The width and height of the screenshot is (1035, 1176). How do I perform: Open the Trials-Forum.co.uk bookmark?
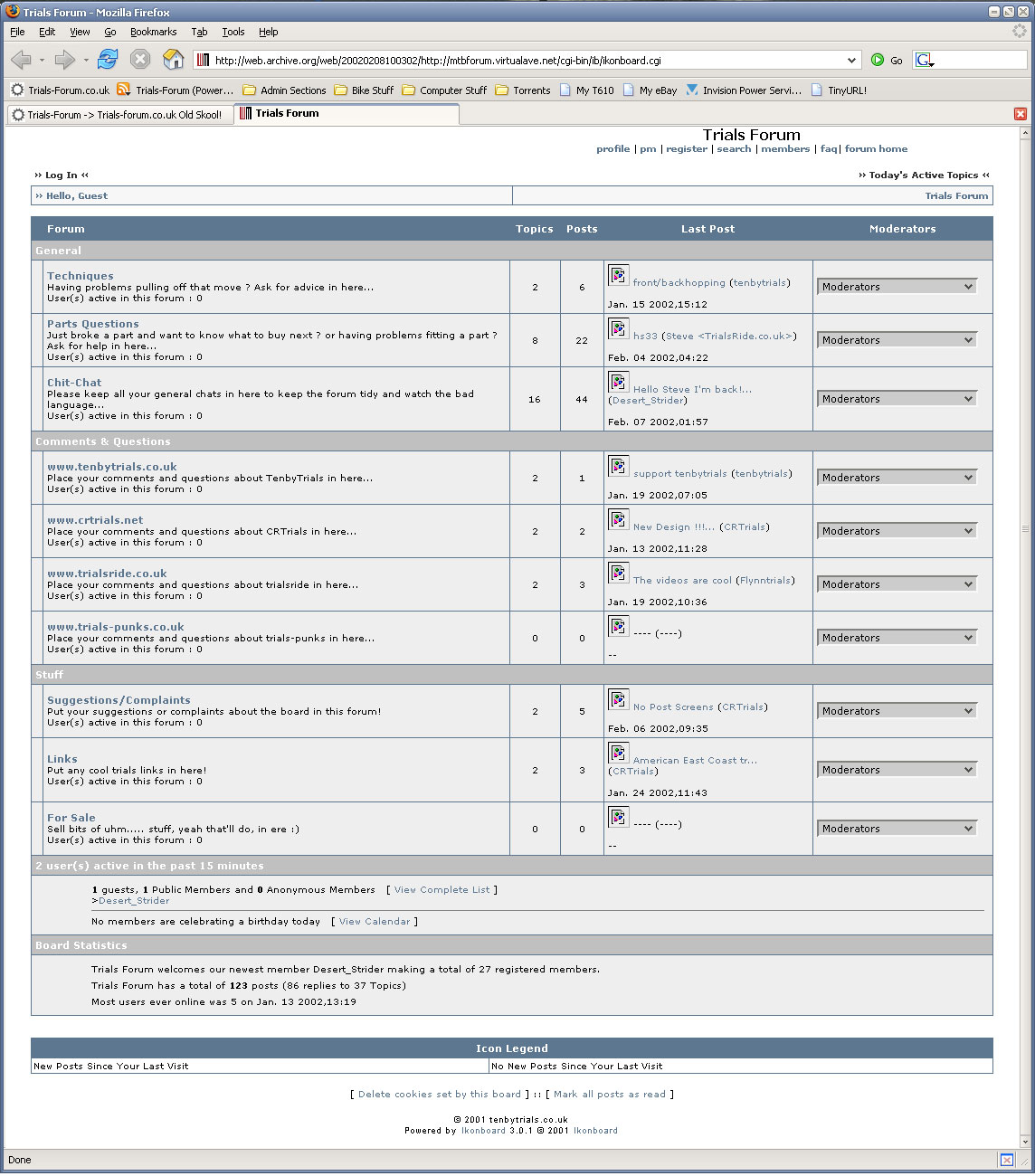60,90
